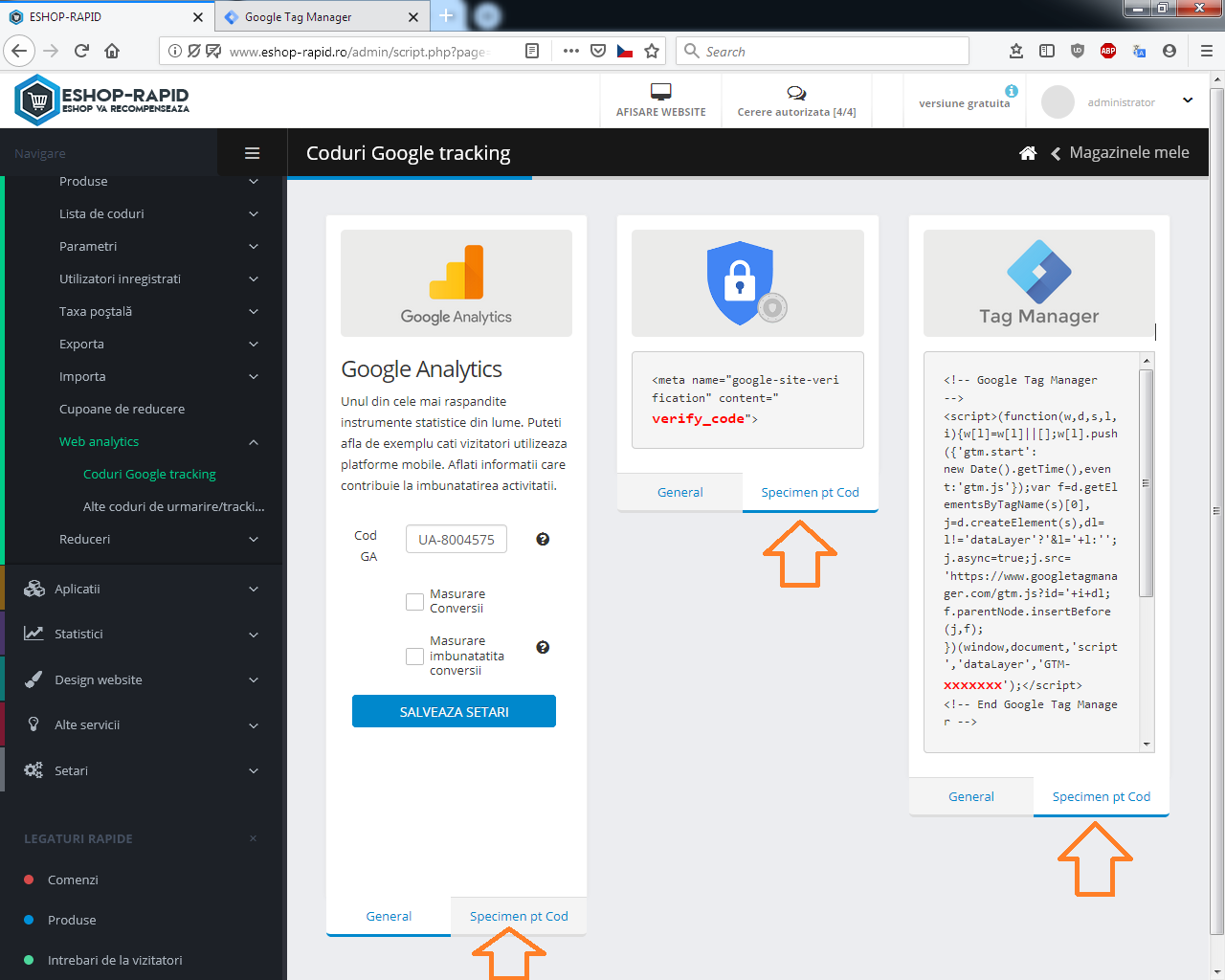The height and width of the screenshot is (980, 1225).
Task: Select Specimen pt Cod under the site verification card
Action: [811, 492]
